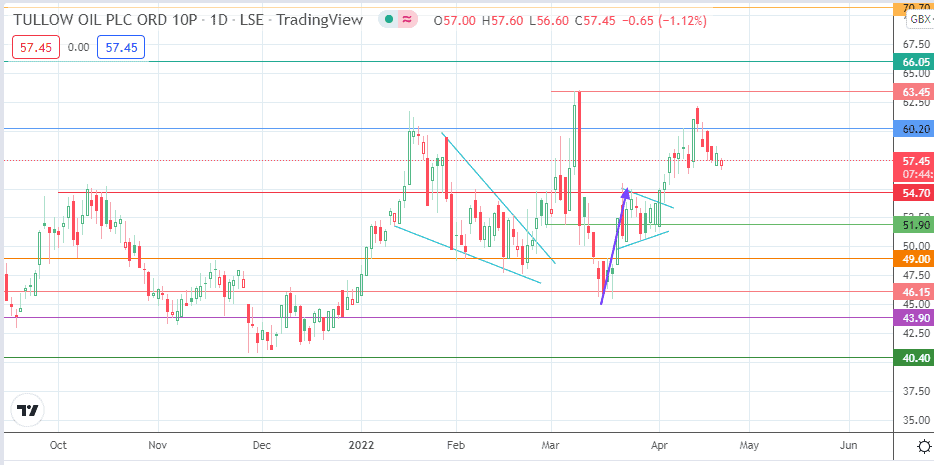Screen dimensions: 934x465
Task: Click Dec label on time axis
Action: point(262,445)
